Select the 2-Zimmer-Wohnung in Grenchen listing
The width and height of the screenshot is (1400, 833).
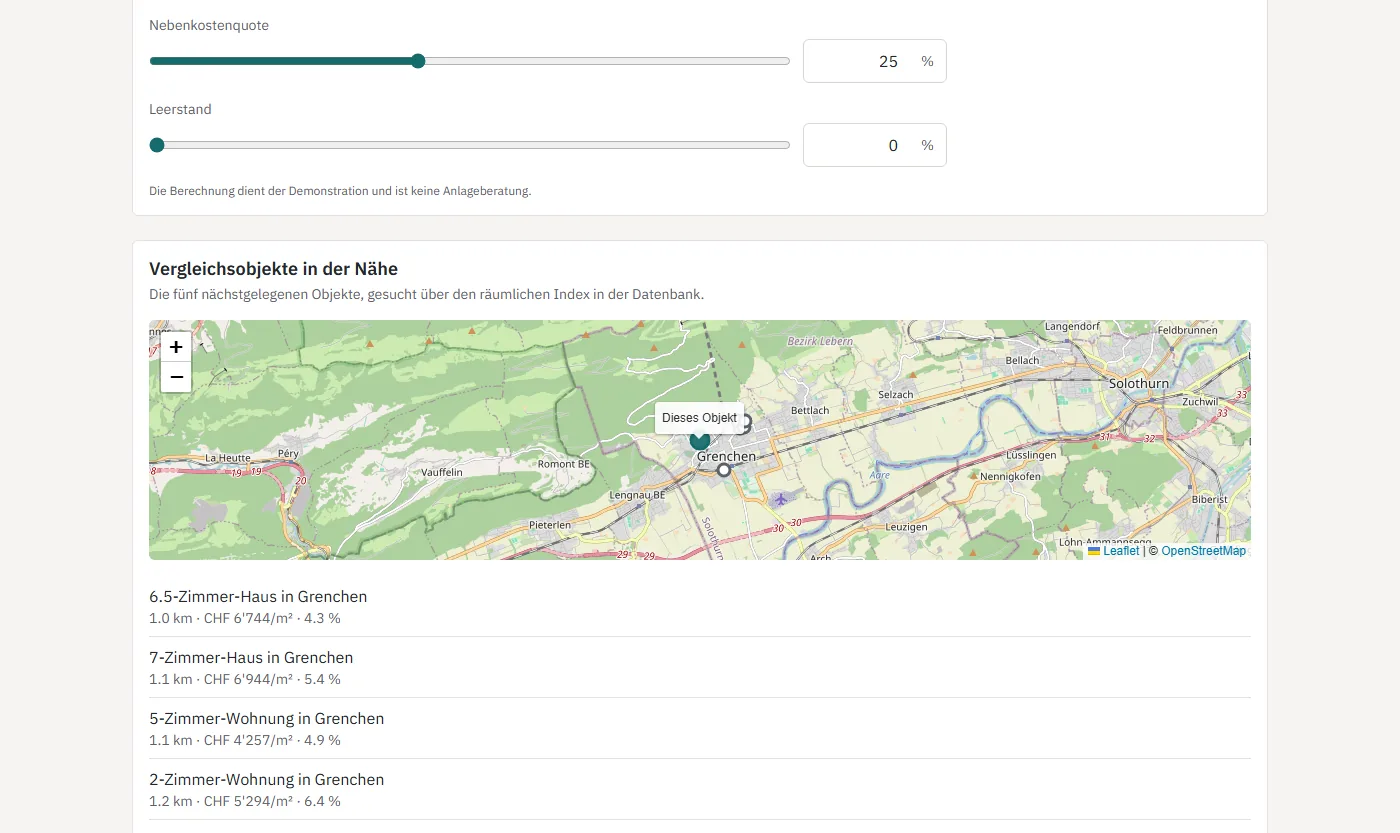click(x=700, y=789)
